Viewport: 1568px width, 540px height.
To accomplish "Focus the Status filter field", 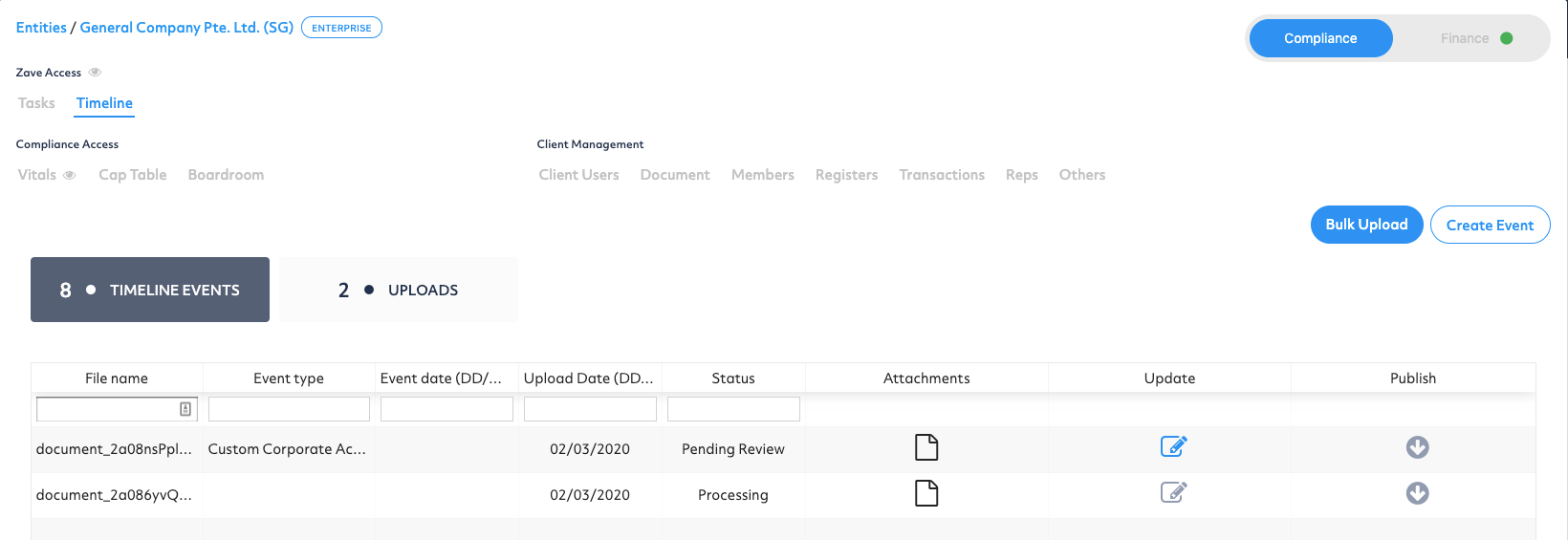I will pyautogui.click(x=733, y=409).
